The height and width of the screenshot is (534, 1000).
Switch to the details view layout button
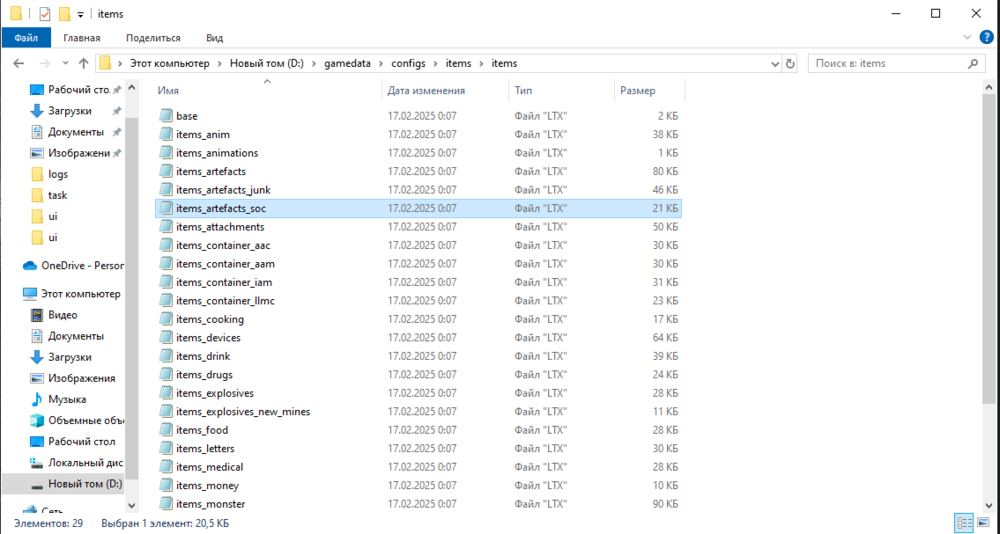964,523
